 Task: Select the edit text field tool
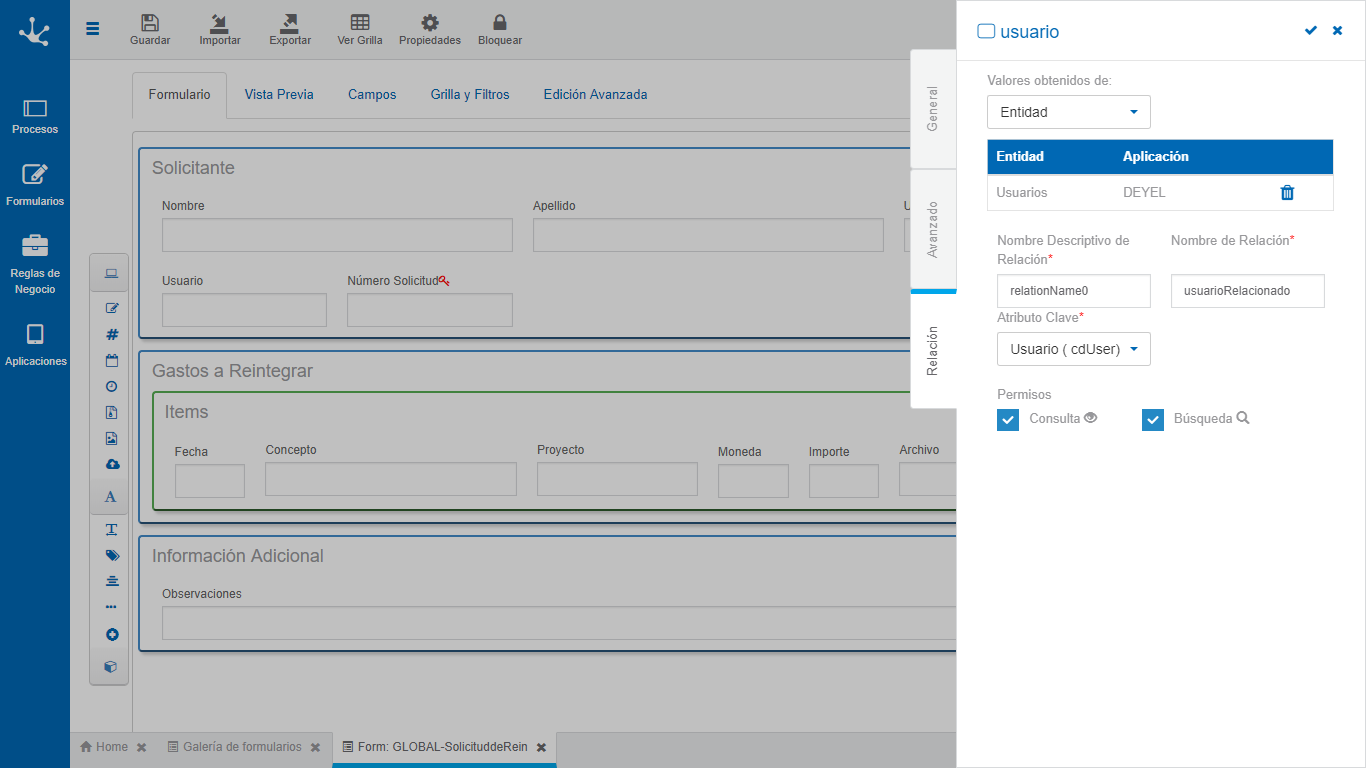pyautogui.click(x=112, y=308)
